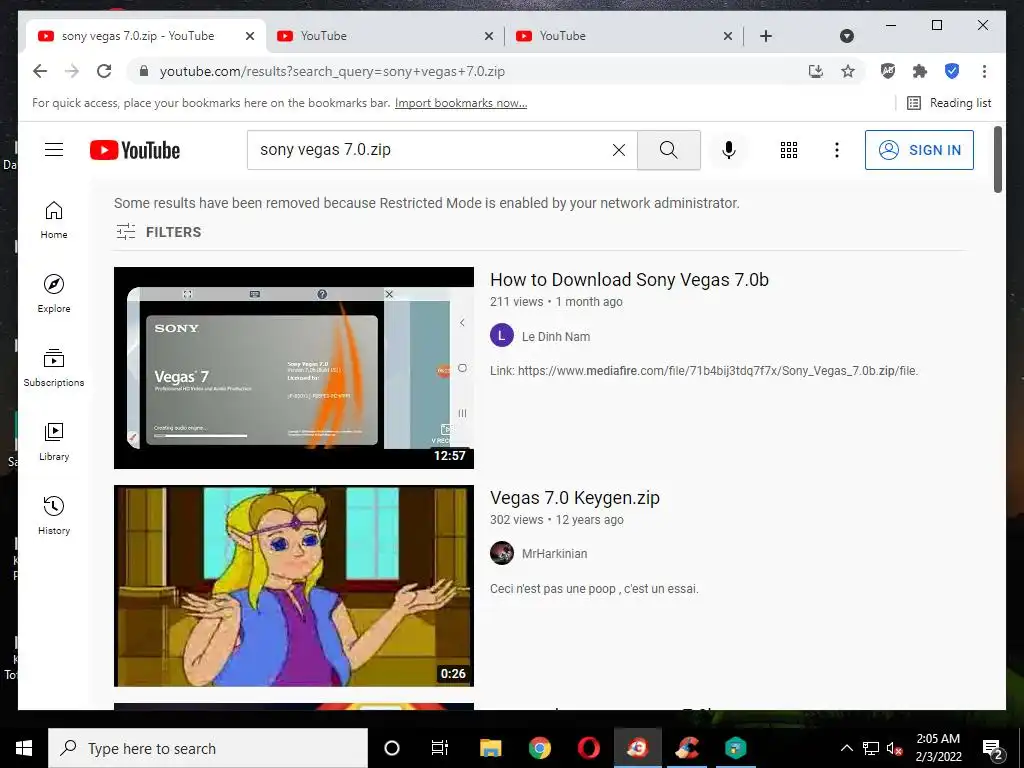
Task: Open a new tab with plus
Action: click(766, 36)
